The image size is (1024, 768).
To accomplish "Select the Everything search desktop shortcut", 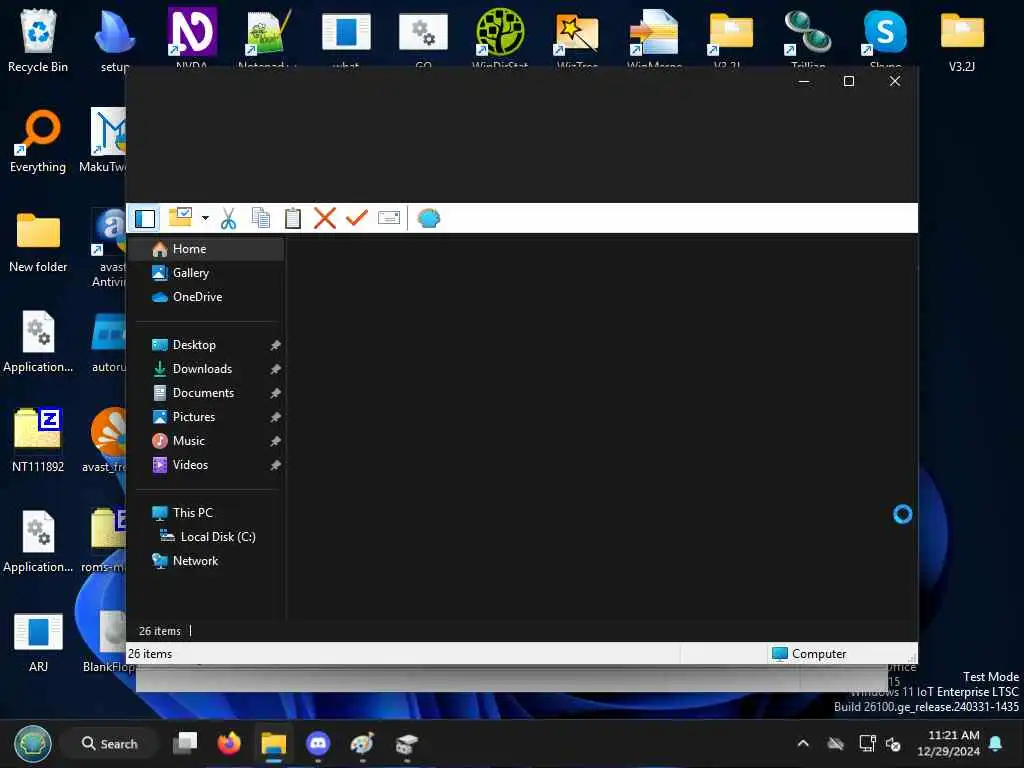I will (x=38, y=140).
